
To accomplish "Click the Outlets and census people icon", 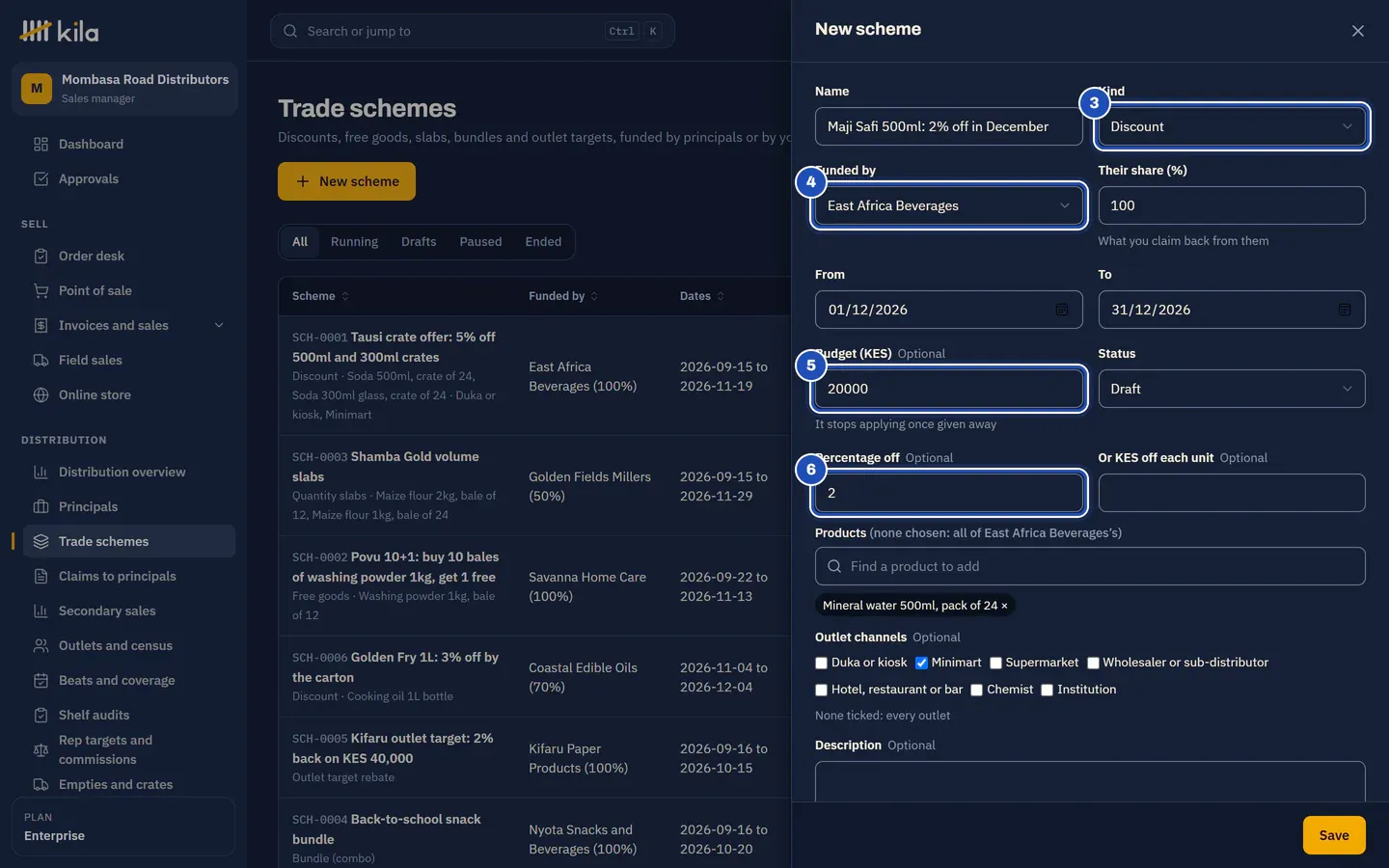I will pyautogui.click(x=41, y=645).
